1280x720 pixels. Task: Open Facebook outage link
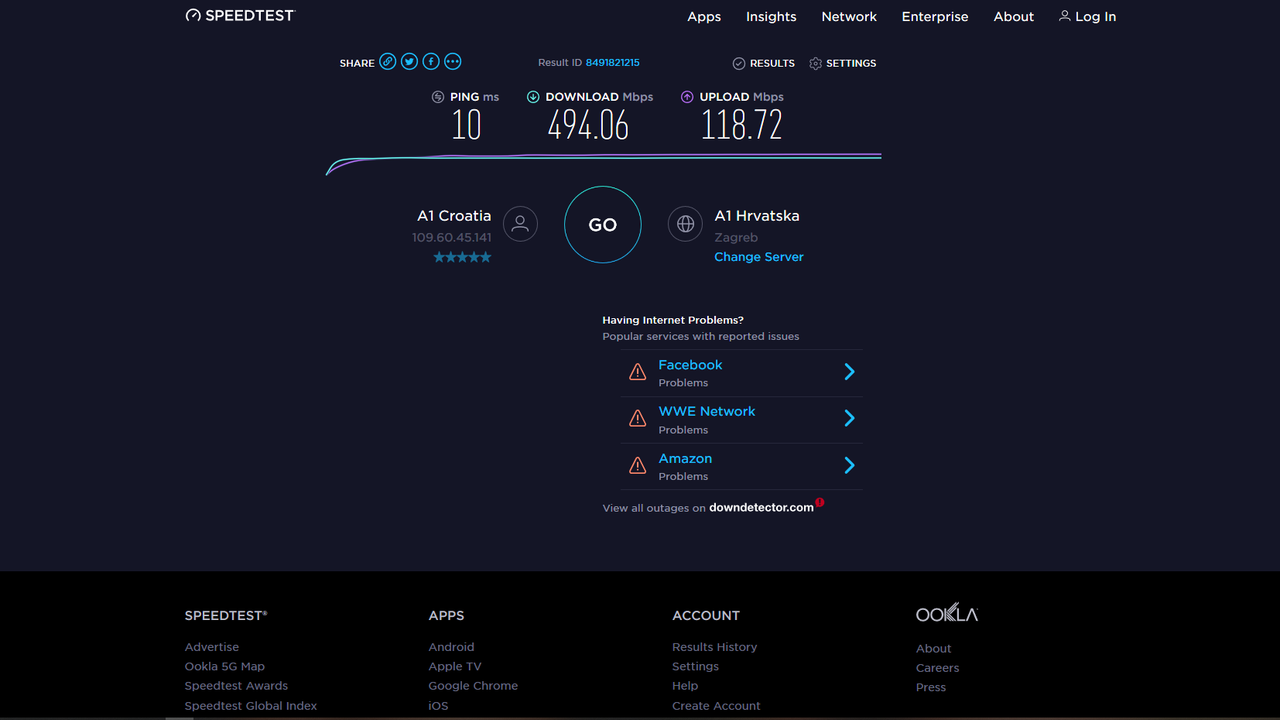[690, 365]
